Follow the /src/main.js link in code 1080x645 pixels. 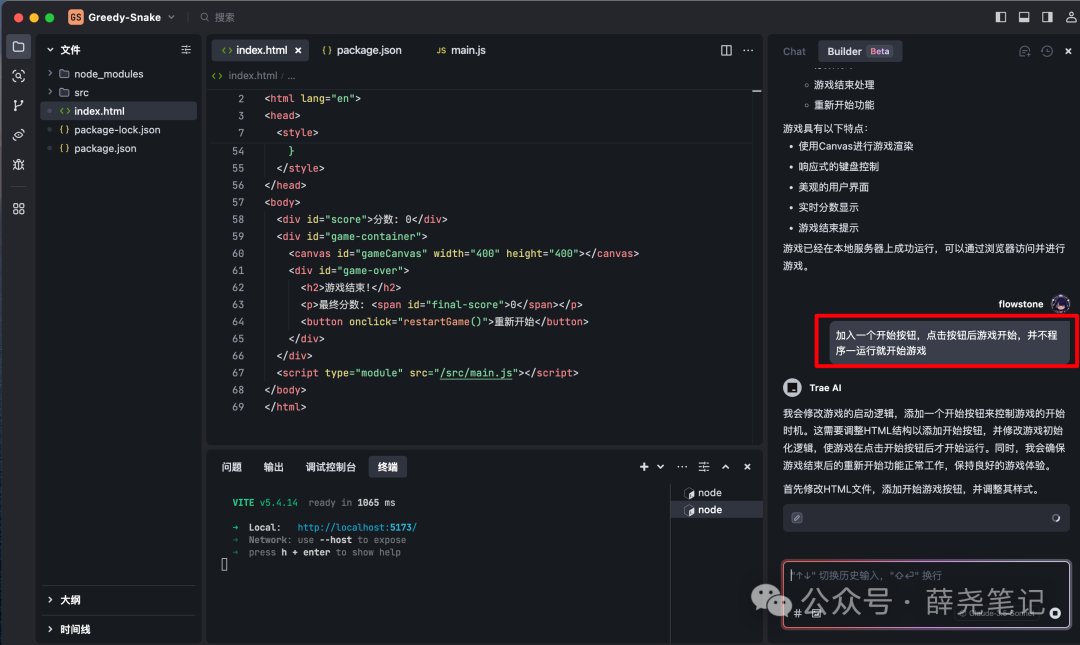coord(476,373)
